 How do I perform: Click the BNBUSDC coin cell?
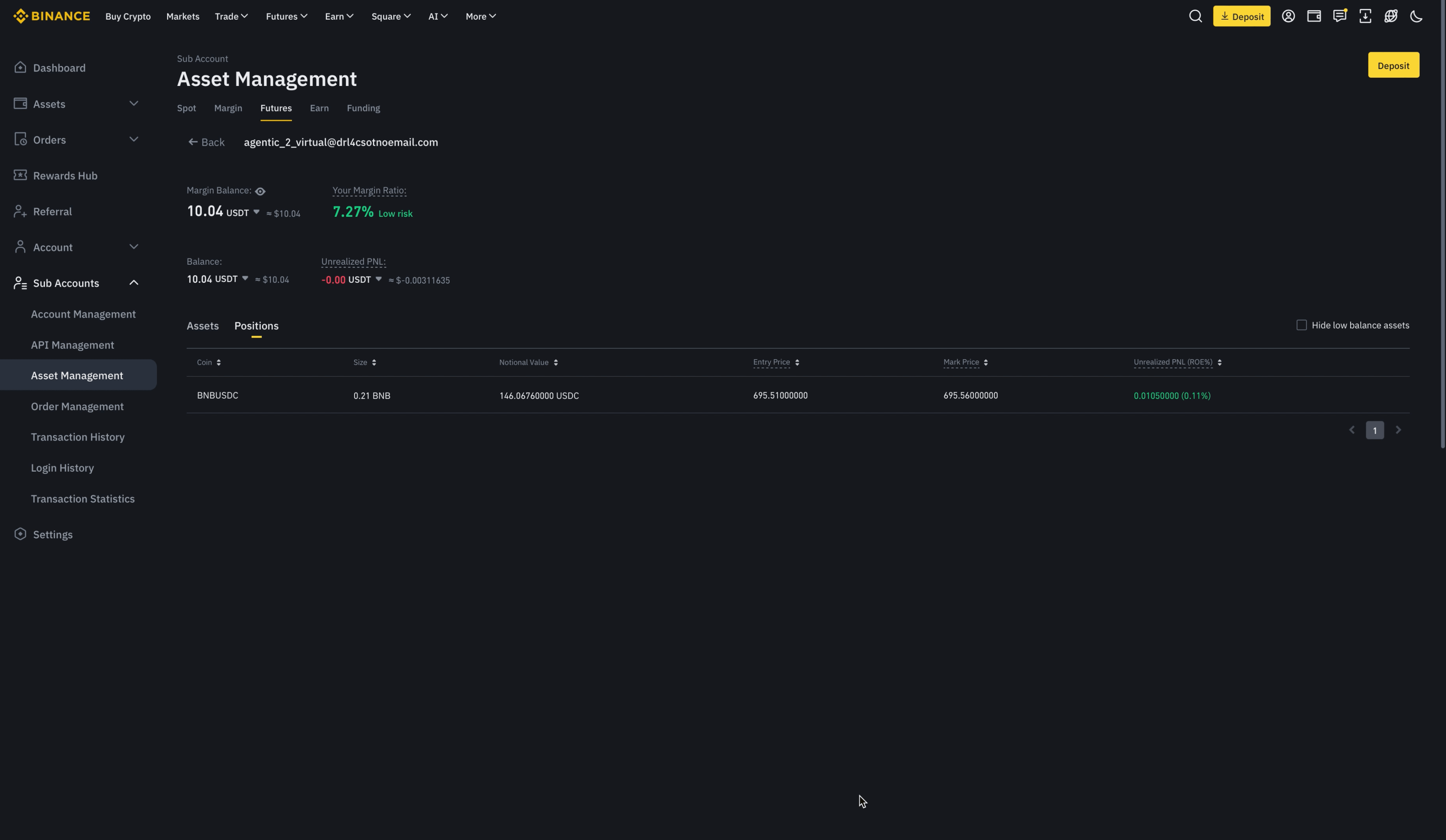tap(218, 395)
